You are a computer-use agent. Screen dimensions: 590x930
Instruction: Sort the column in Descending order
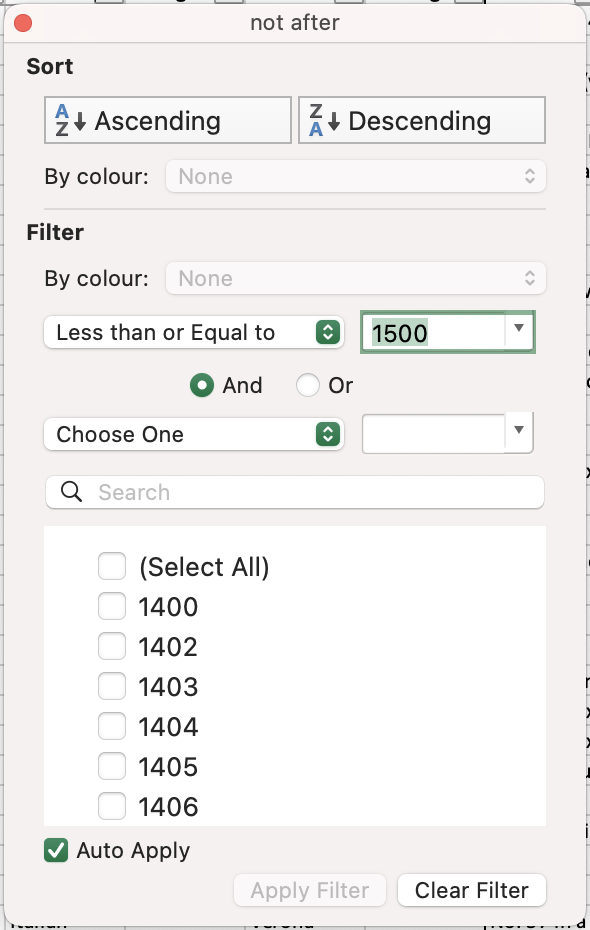tap(422, 120)
